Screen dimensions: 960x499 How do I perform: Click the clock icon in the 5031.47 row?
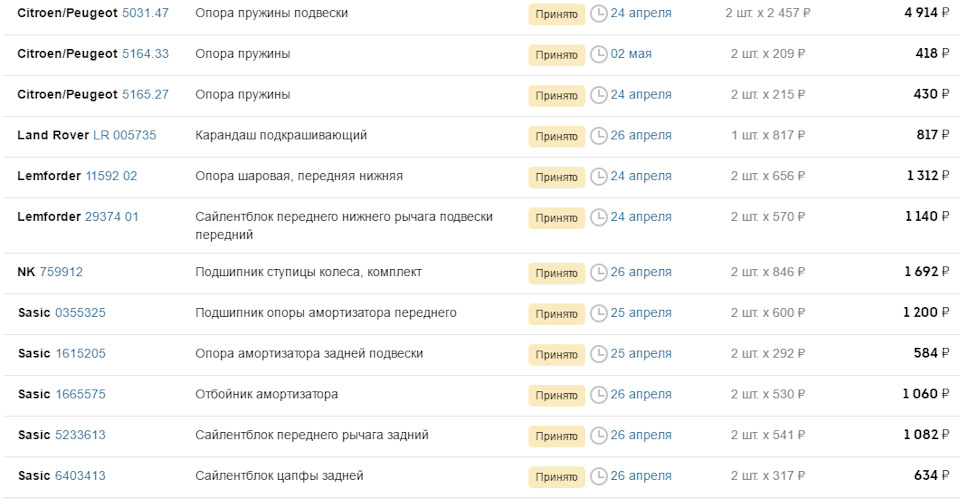tap(599, 14)
